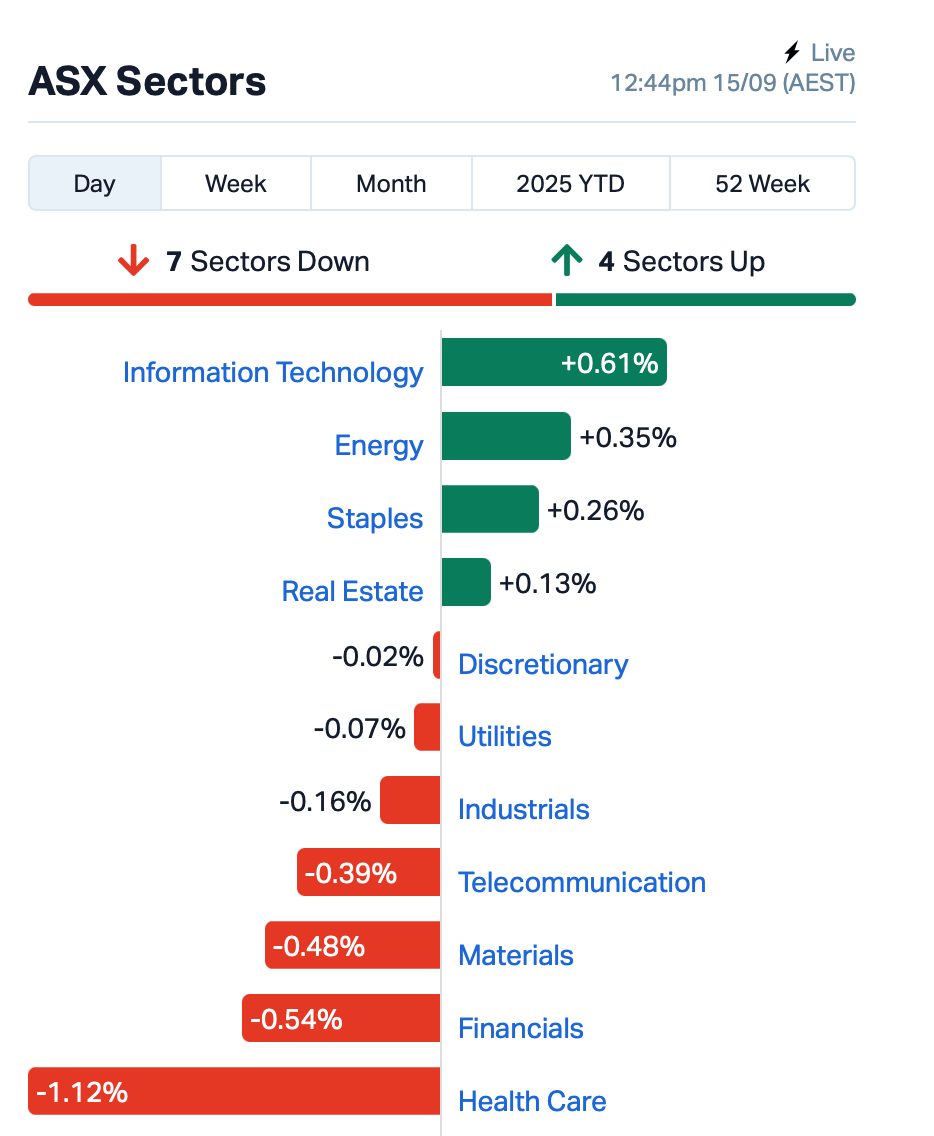Switch to the Month tab

click(391, 184)
